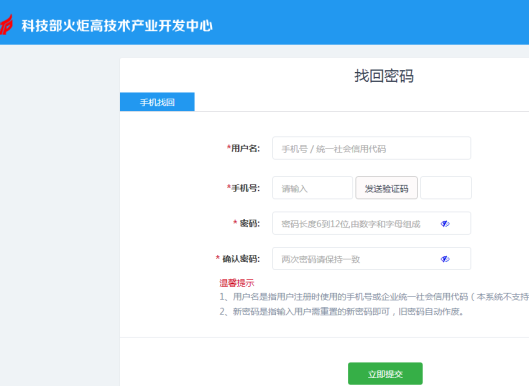Click the * 确认密码: field label
Viewport: 529px width, 387px height.
point(238,259)
